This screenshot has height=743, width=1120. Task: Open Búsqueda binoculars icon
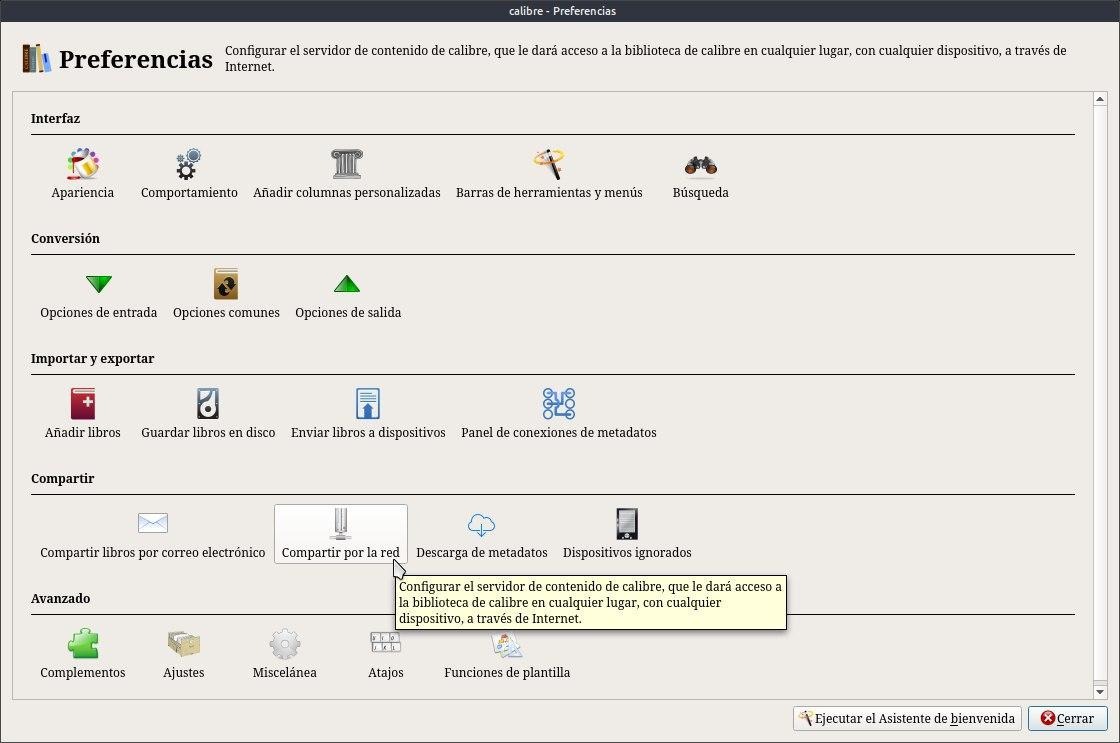click(700, 165)
